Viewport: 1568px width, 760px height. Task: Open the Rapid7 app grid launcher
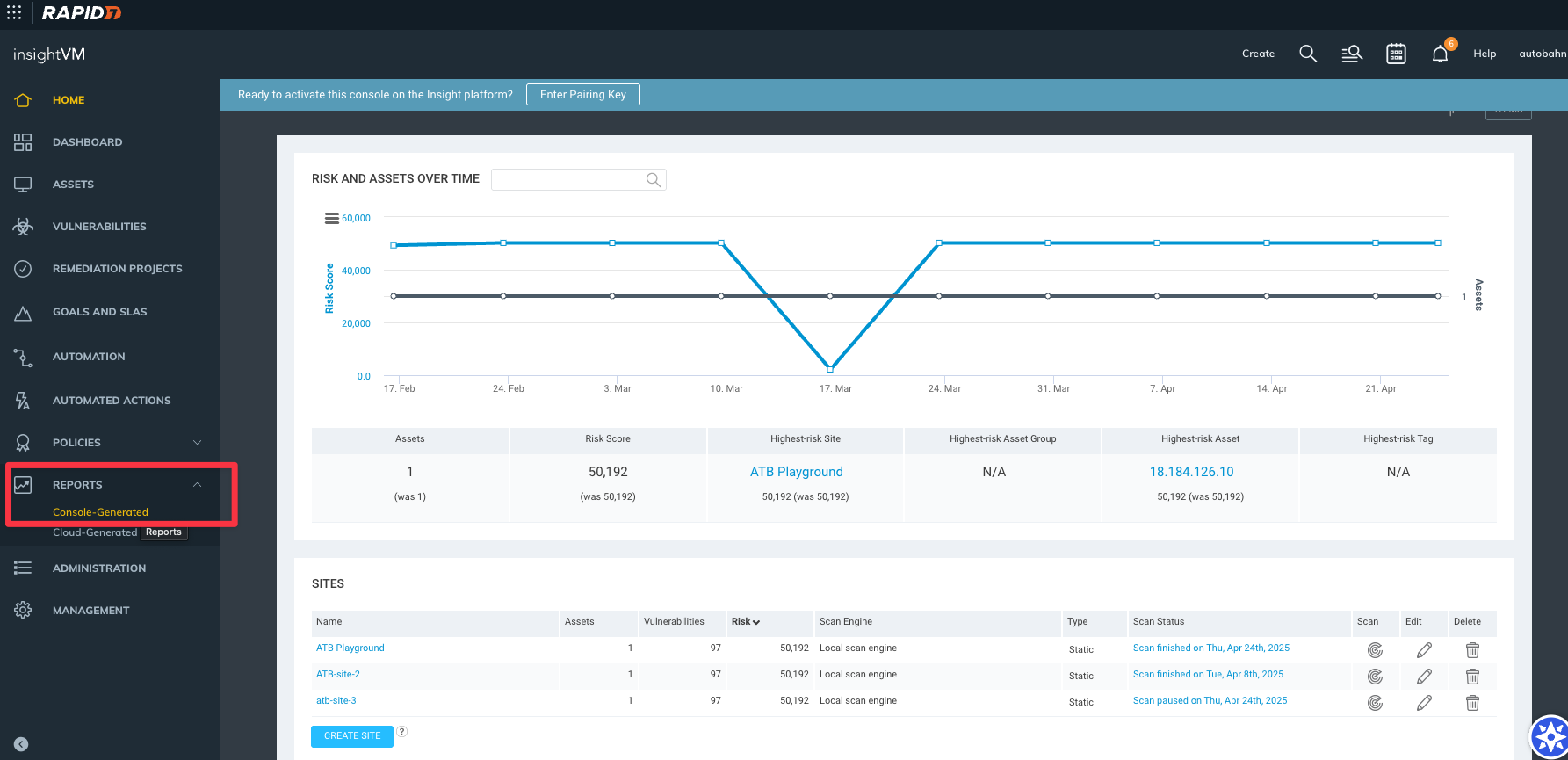pyautogui.click(x=14, y=13)
